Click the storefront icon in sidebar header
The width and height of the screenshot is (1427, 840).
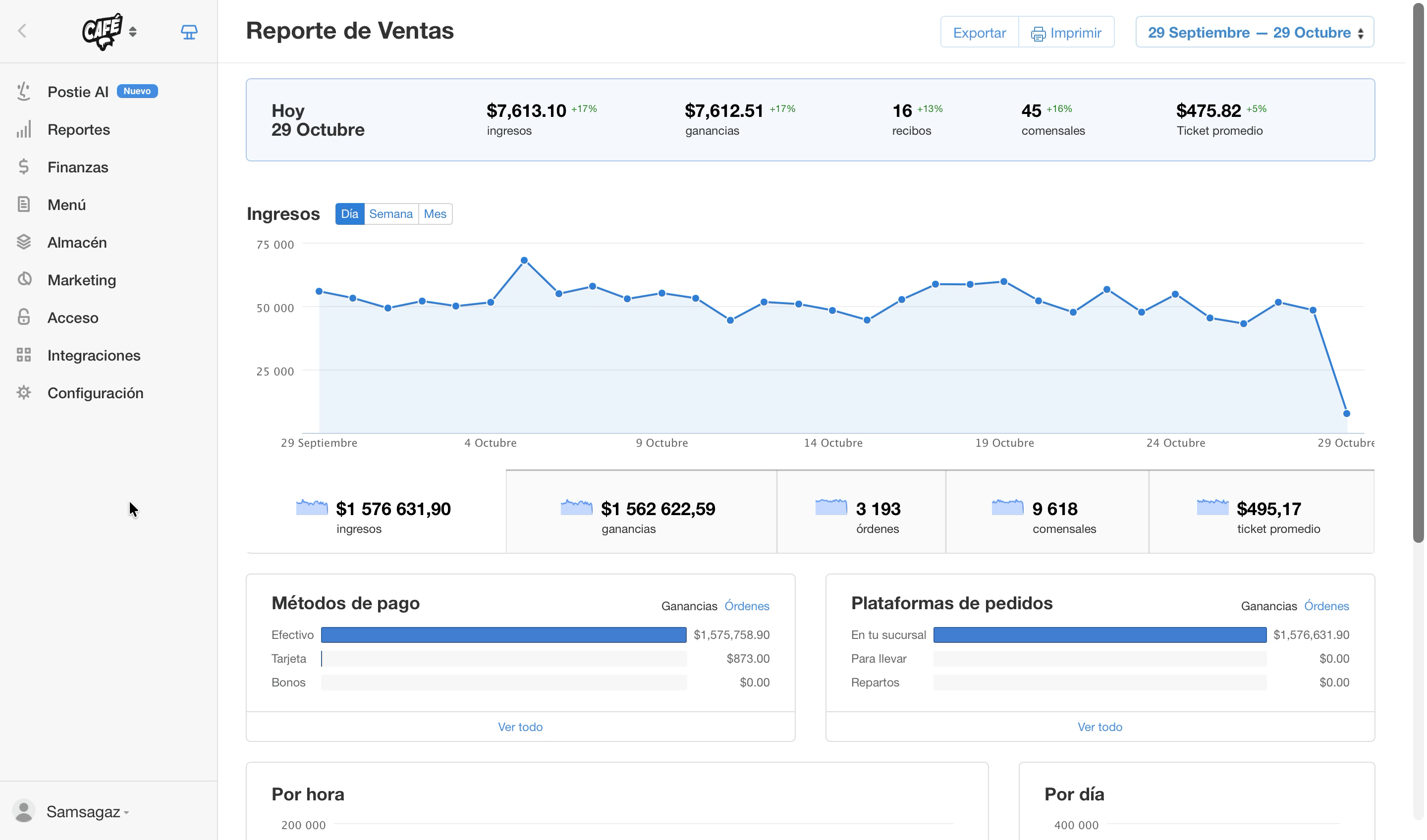[189, 32]
